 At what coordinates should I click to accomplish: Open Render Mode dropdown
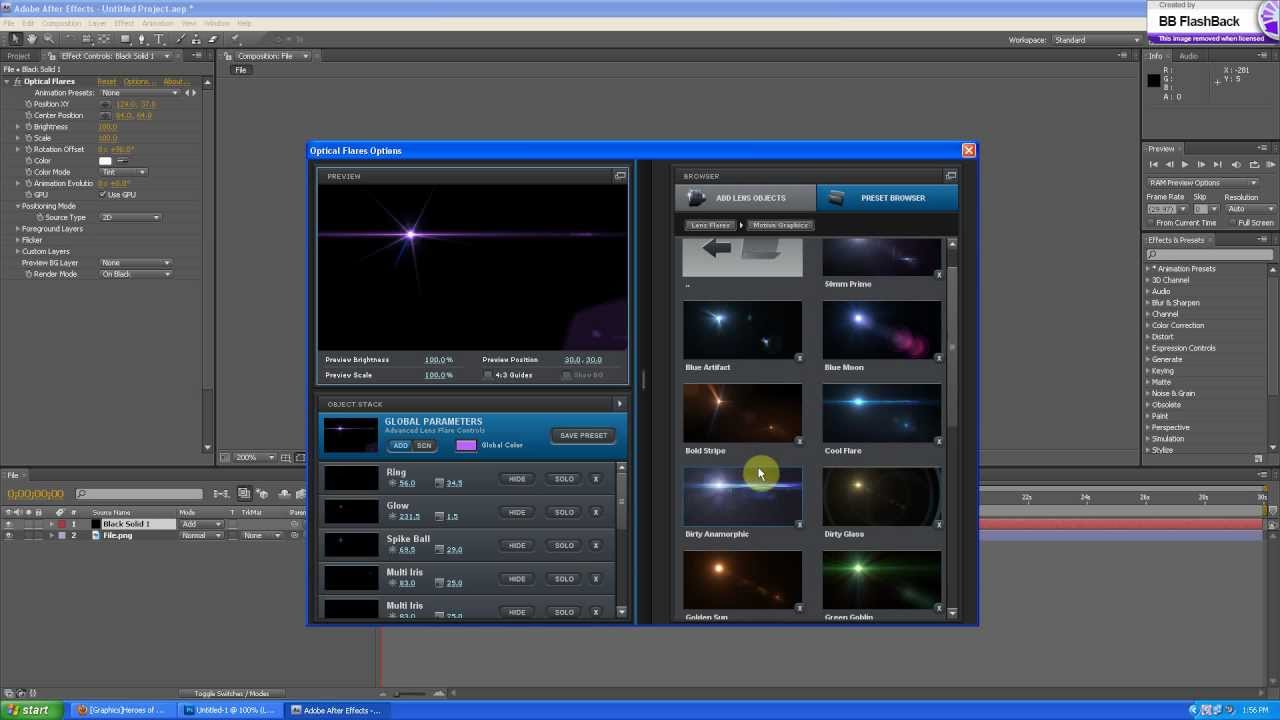(136, 274)
